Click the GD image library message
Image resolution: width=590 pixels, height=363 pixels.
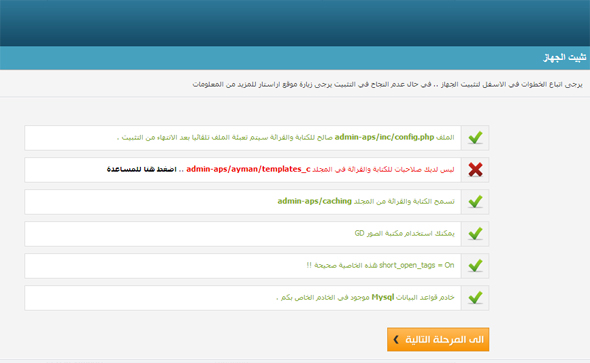pos(404,234)
